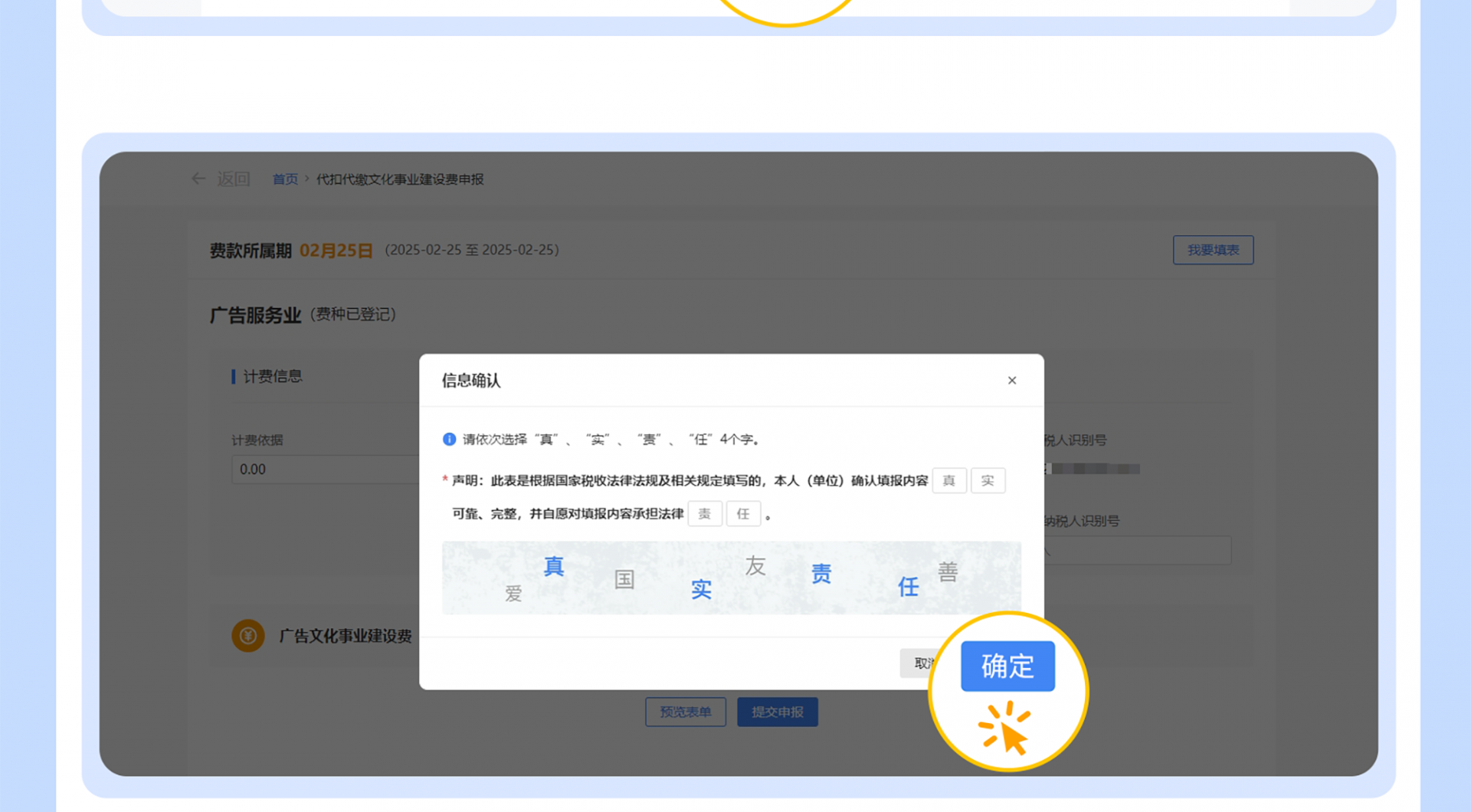Select the character 任 in the word picker
Viewport: 1471px width, 812px height.
pos(908,586)
